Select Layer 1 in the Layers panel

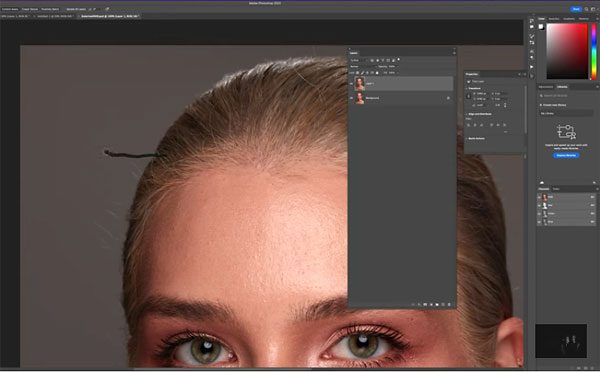point(402,83)
